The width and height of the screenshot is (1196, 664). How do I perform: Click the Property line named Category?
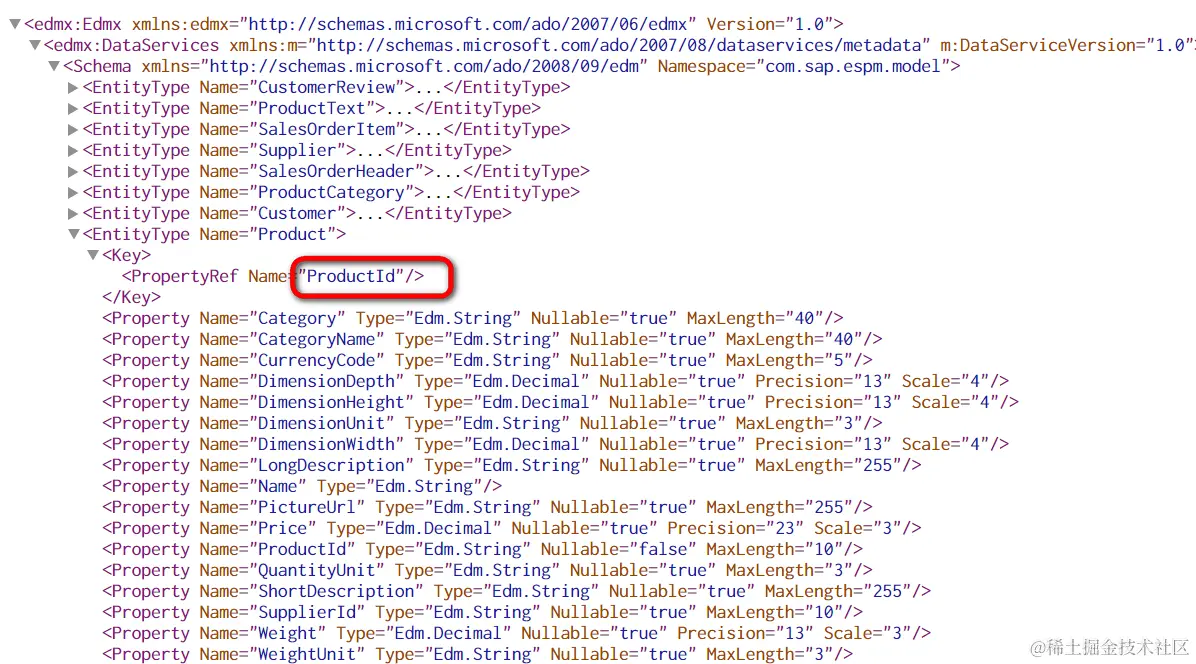click(473, 318)
